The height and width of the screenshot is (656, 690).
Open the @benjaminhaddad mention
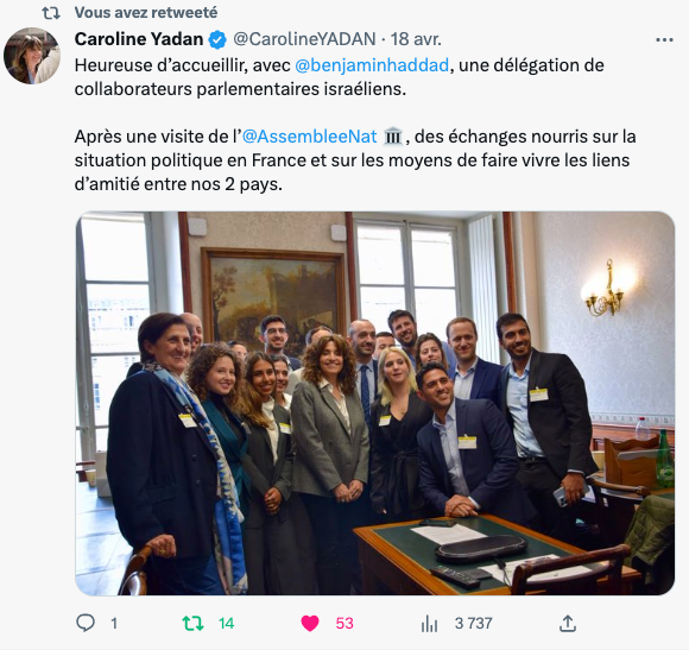pos(372,65)
